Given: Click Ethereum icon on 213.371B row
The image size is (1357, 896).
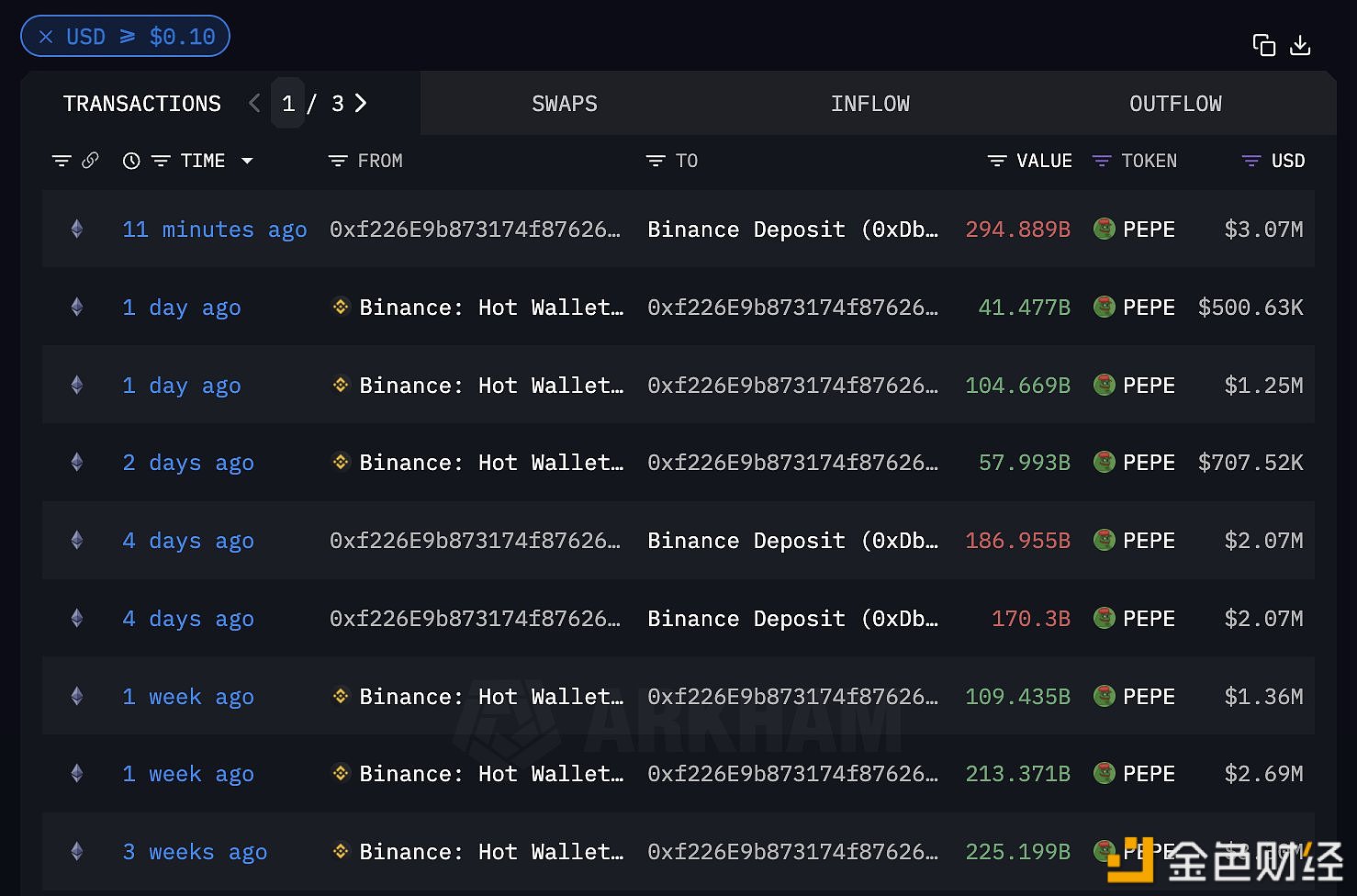Looking at the screenshot, I should 77,774.
